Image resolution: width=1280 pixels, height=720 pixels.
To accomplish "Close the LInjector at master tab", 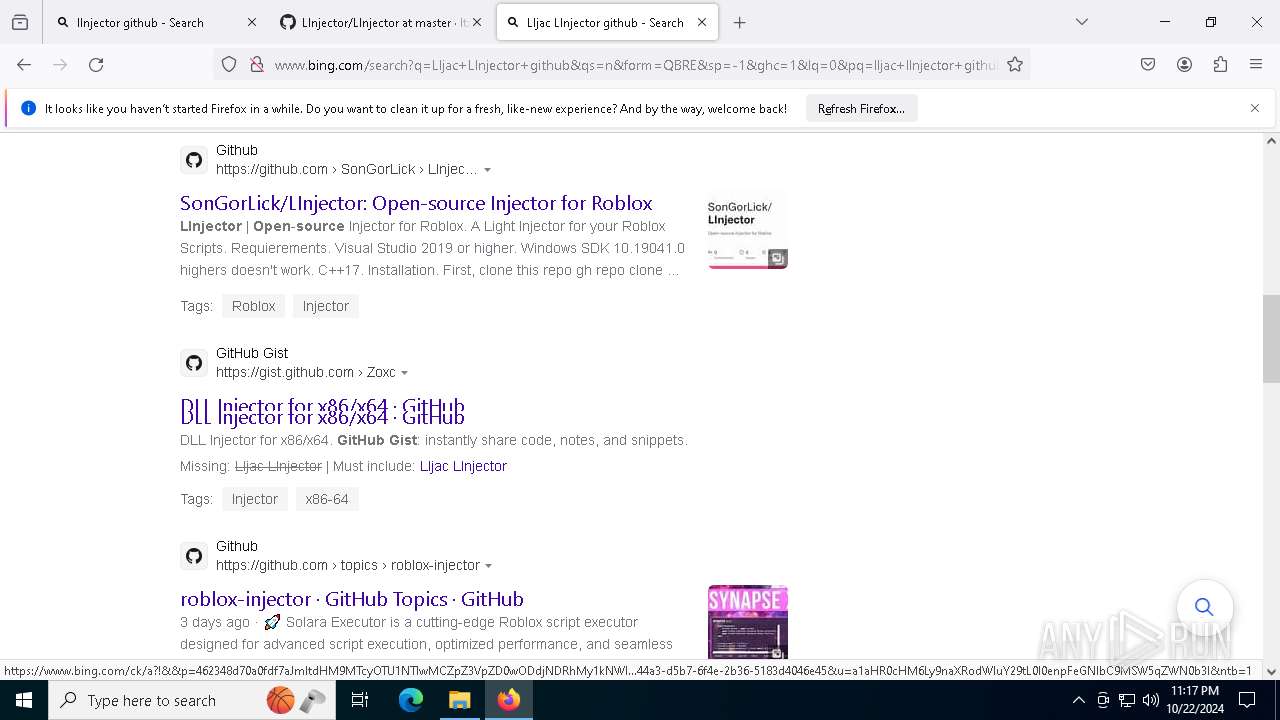I will [477, 22].
